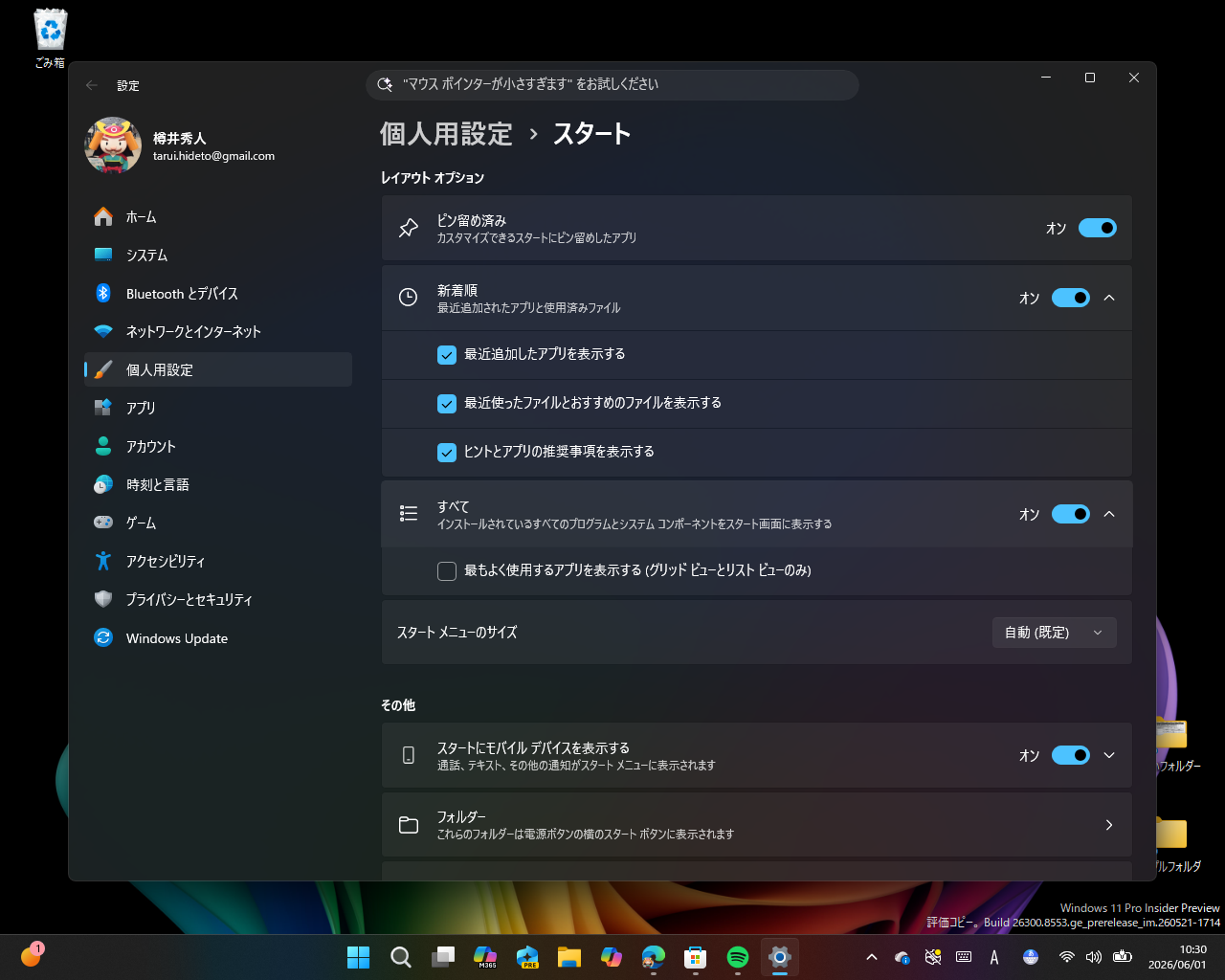
Task: Launch Microsoft 365 Copilot from taskbar
Action: (485, 957)
